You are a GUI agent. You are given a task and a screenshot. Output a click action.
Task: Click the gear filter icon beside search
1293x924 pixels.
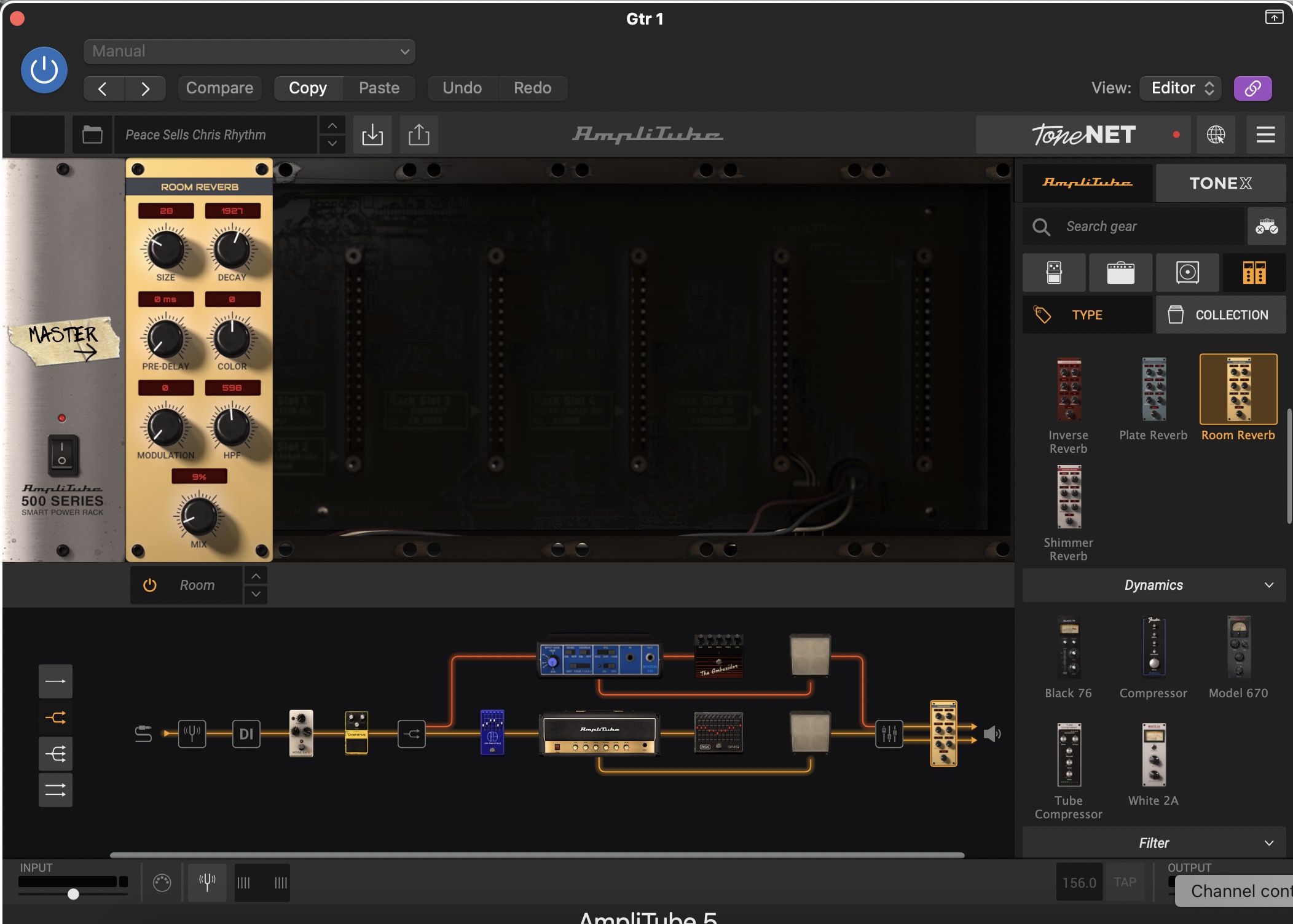(x=1267, y=227)
